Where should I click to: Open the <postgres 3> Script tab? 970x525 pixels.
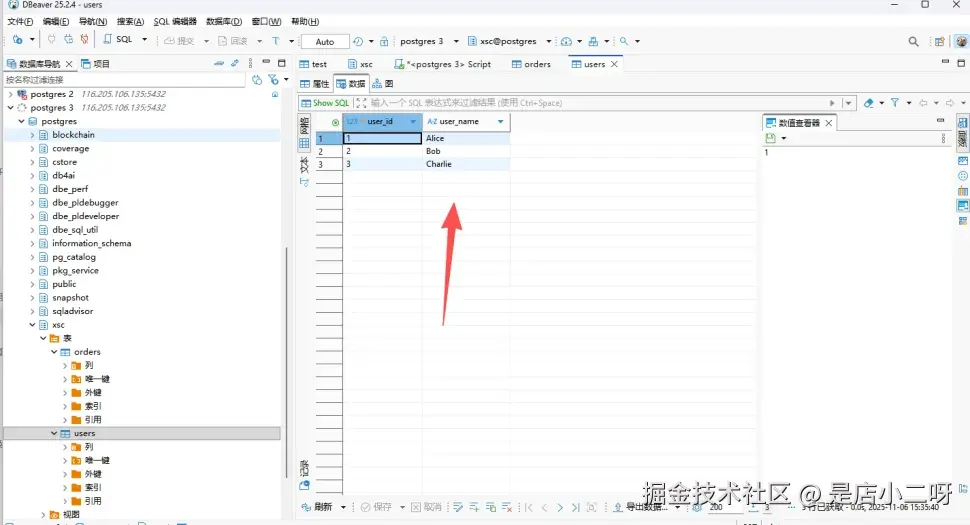coord(443,64)
